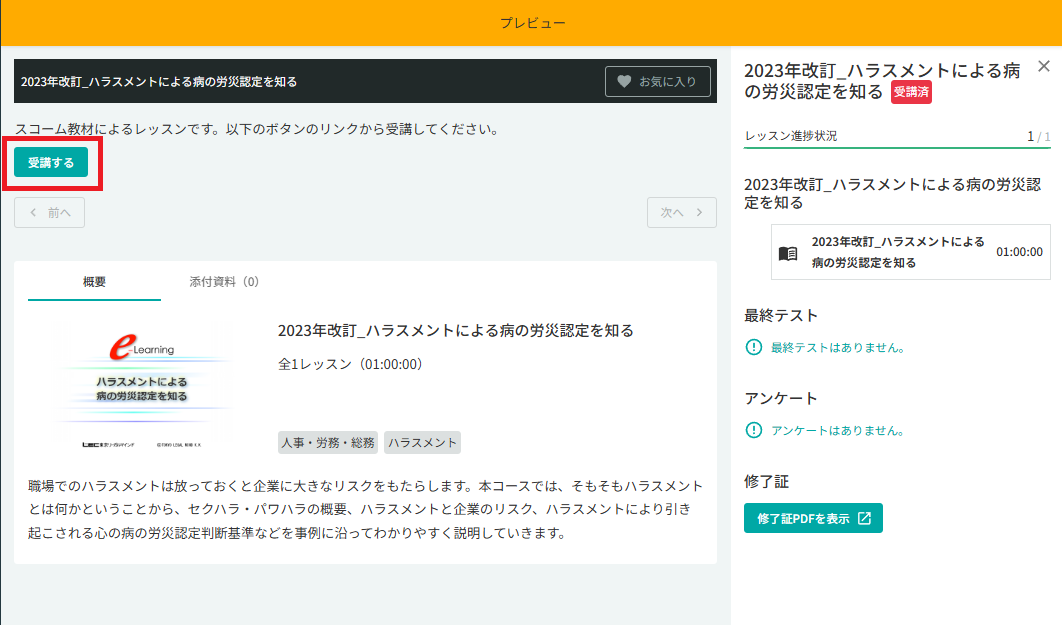Viewport: 1062px width, 625px height.
Task: Click the heart icon in お気に入り
Action: click(624, 81)
